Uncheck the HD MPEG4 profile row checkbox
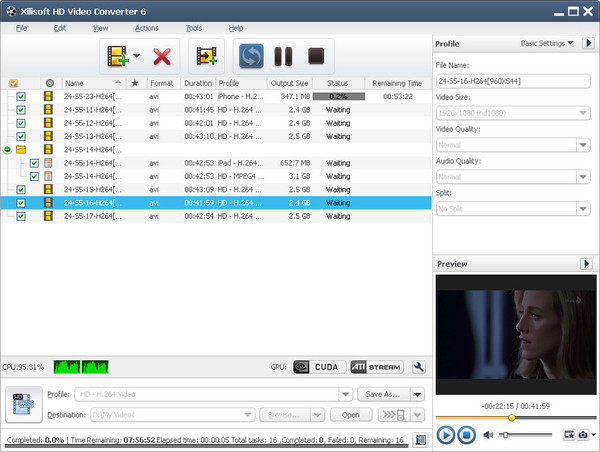The height and width of the screenshot is (452, 600). (34, 176)
